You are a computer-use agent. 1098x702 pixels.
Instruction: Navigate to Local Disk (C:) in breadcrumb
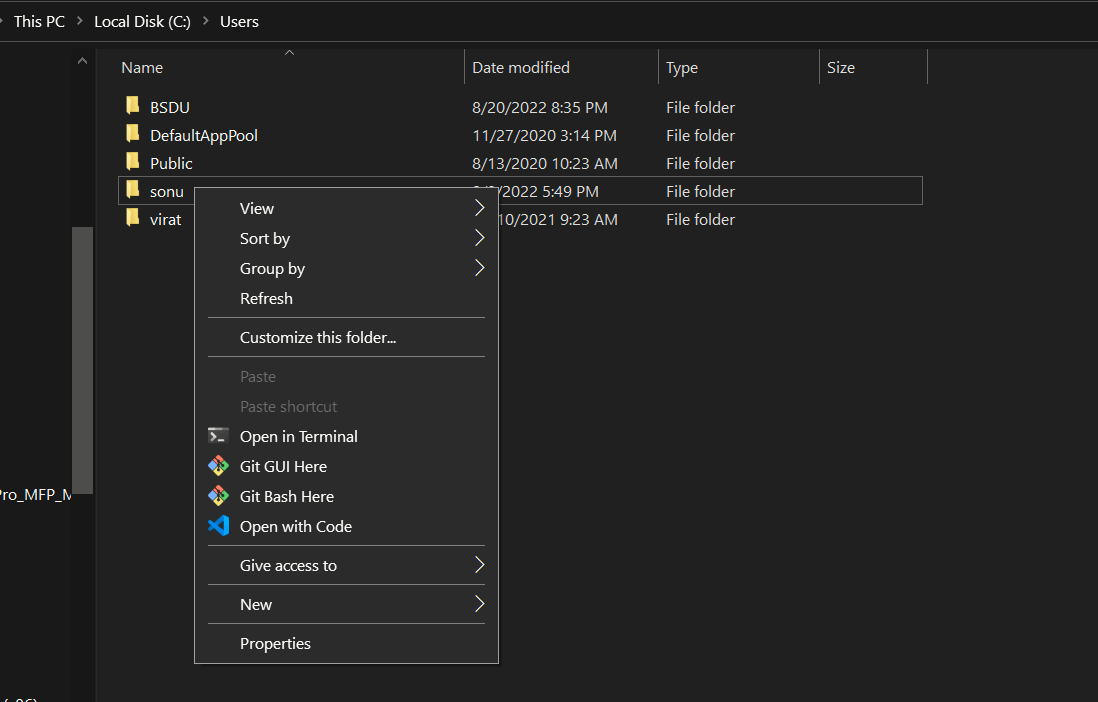point(142,21)
